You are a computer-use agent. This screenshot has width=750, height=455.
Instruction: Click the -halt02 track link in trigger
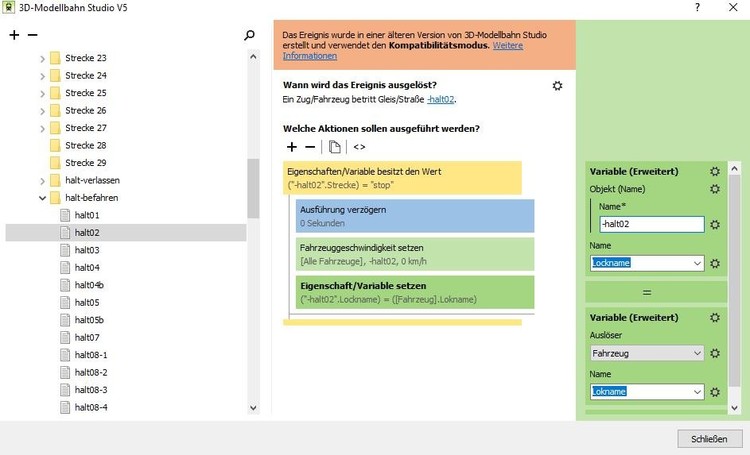(x=440, y=100)
